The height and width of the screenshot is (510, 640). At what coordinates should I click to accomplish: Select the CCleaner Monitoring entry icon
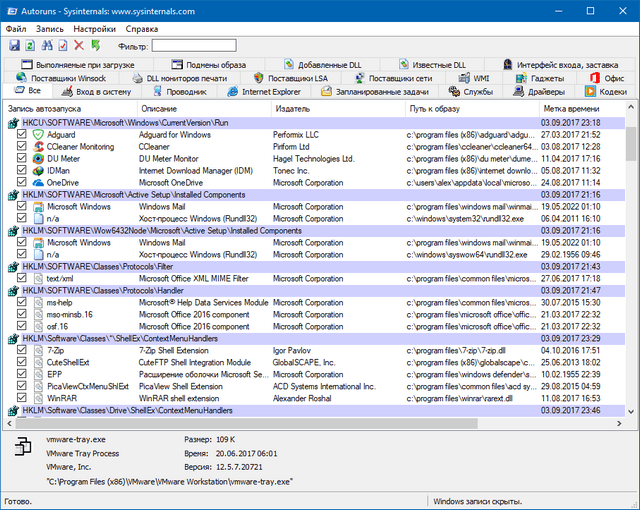tap(38, 146)
